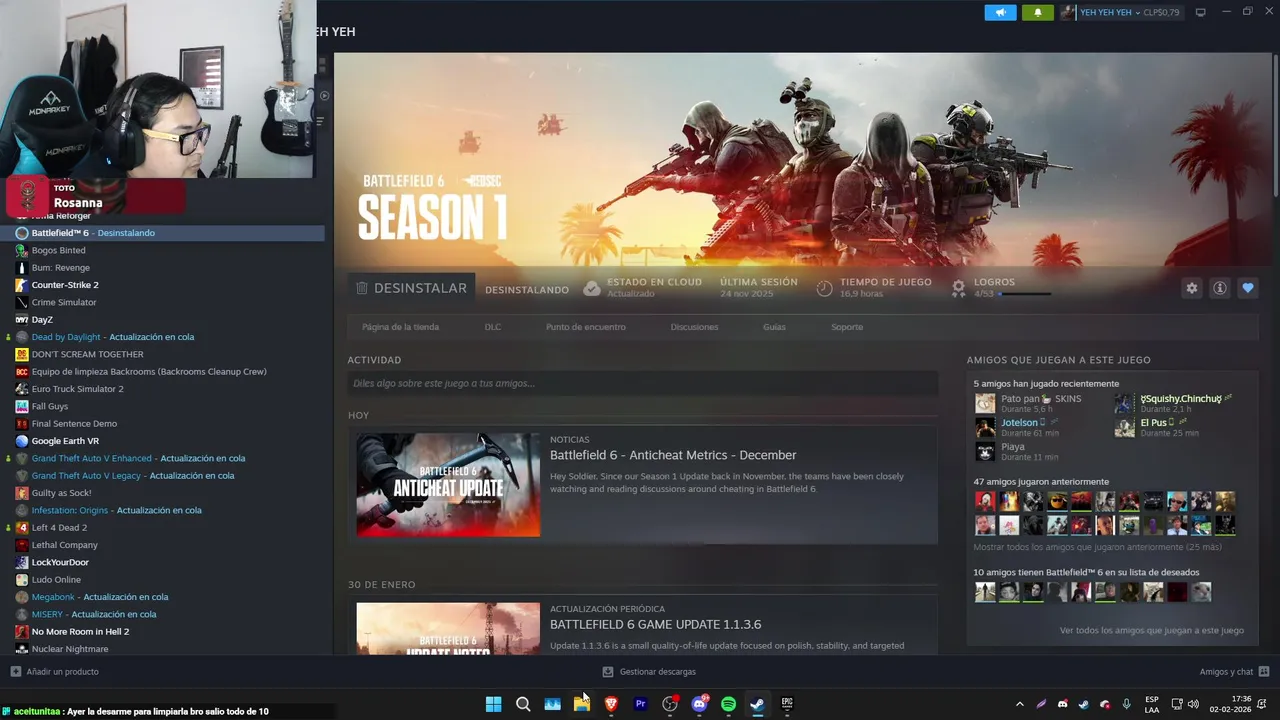This screenshot has height=720, width=1280.
Task: Open Premiere Pro from taskbar
Action: pos(640,704)
